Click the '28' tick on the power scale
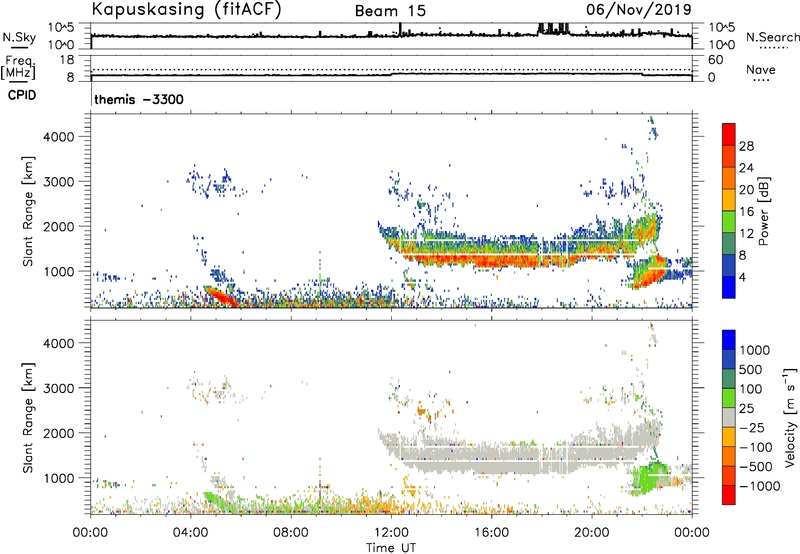 click(x=746, y=146)
